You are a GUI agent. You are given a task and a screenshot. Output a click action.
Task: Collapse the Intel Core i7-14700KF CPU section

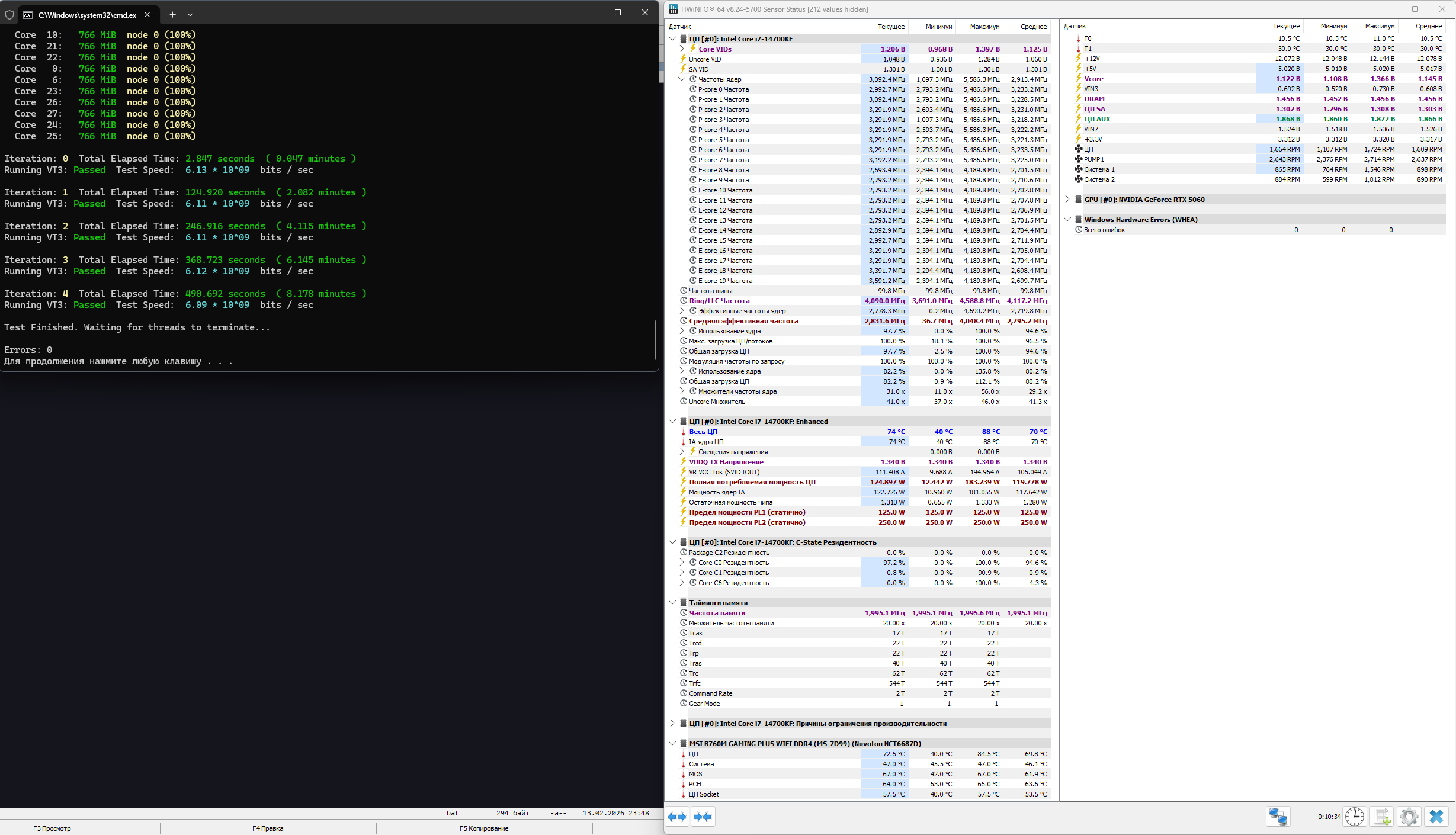672,39
